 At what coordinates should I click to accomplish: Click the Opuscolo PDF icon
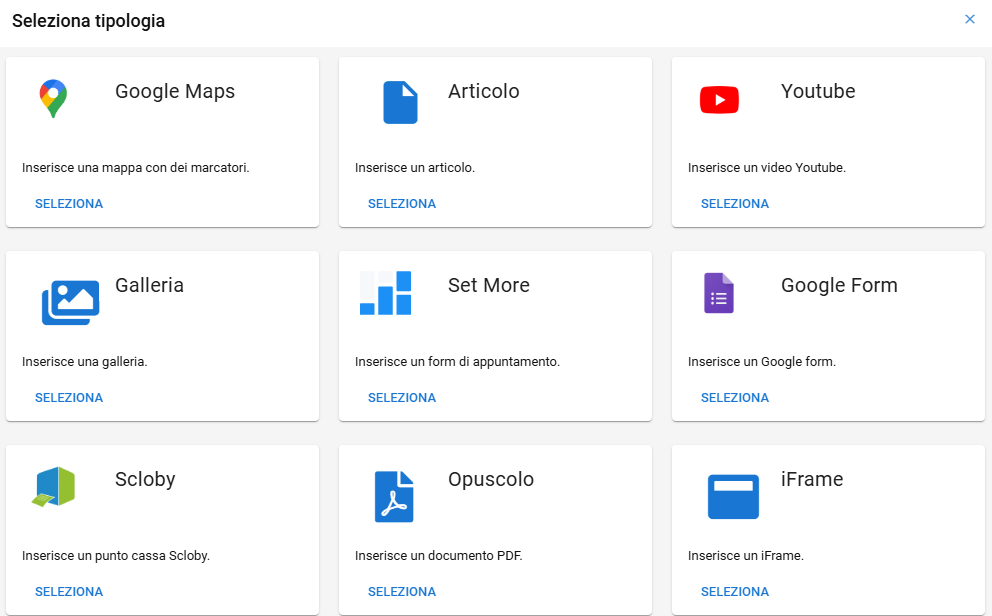(x=393, y=496)
